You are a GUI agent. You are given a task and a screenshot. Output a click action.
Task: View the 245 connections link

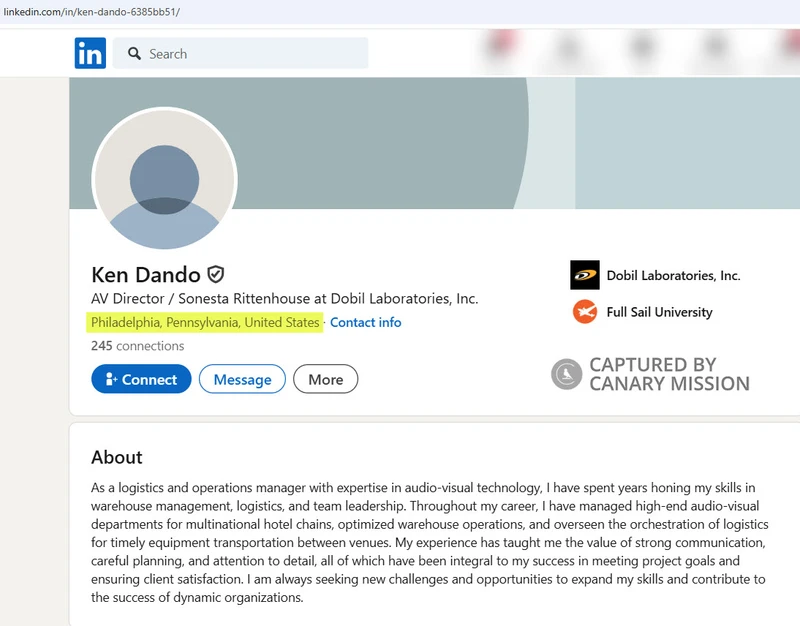click(x=138, y=346)
